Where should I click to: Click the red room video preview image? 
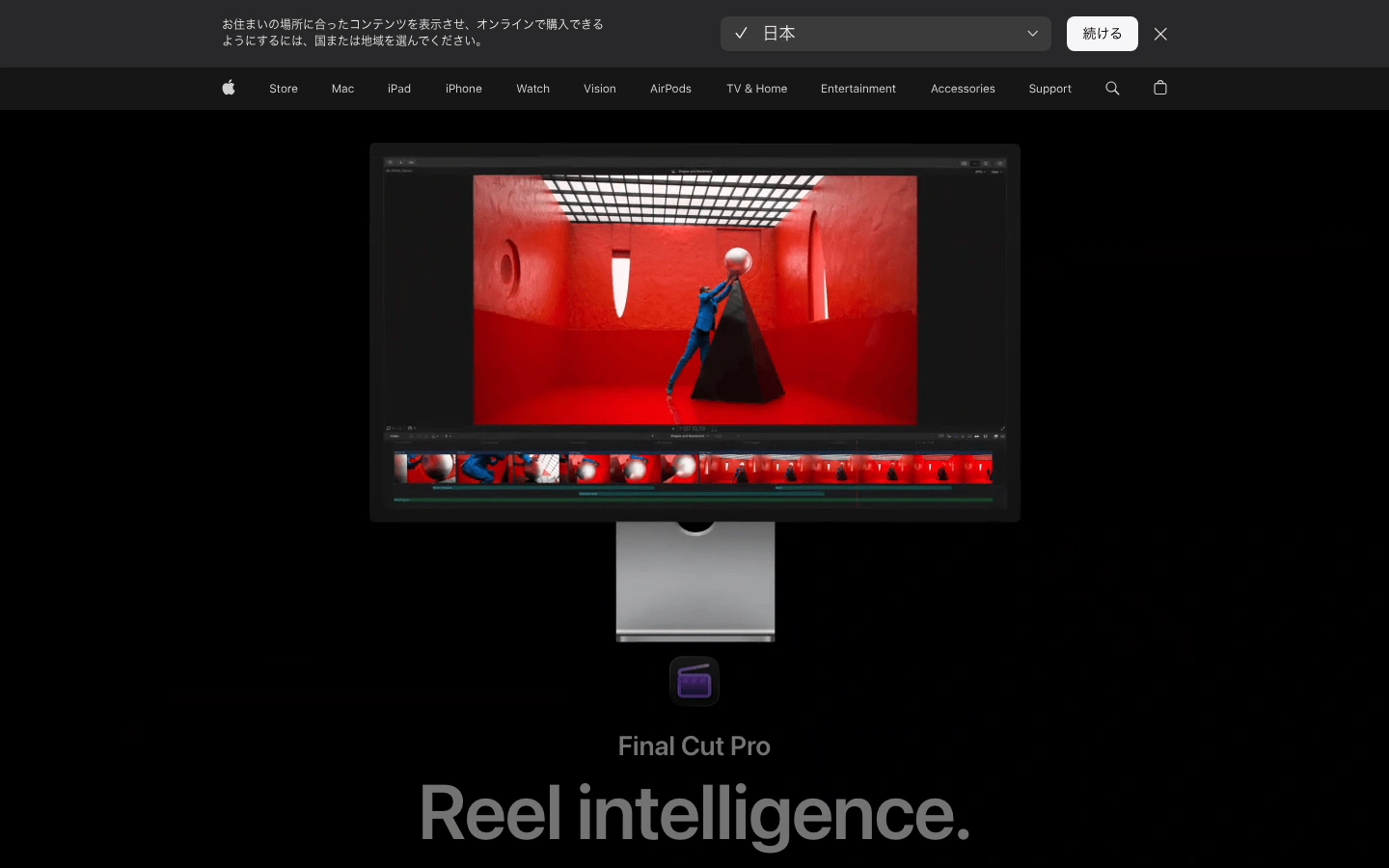(694, 300)
